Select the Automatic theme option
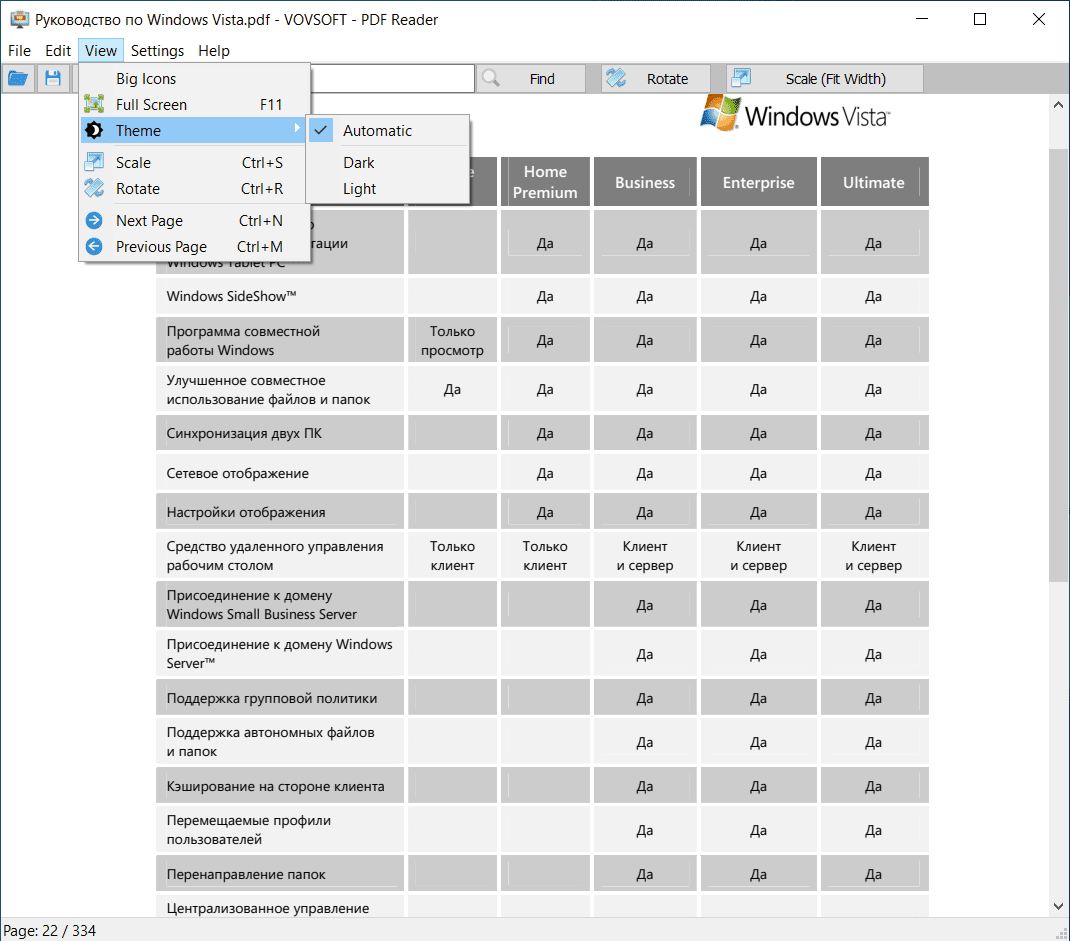Image resolution: width=1070 pixels, height=941 pixels. (388, 130)
